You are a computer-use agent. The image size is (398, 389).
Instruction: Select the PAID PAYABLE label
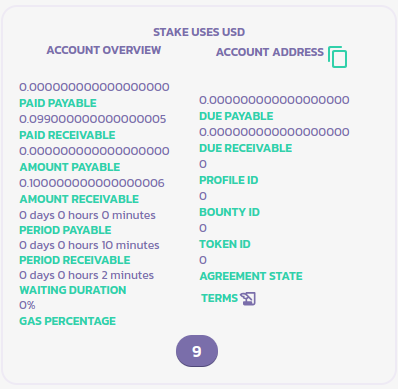click(x=58, y=103)
